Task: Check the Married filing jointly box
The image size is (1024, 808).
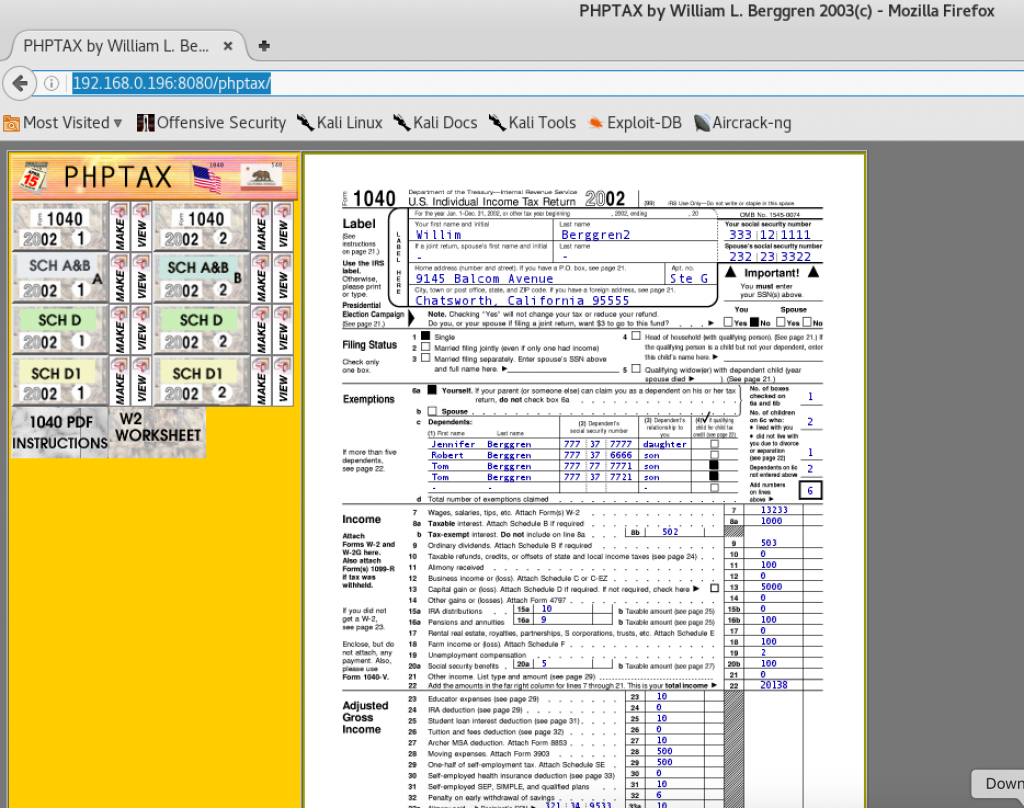Action: [426, 347]
